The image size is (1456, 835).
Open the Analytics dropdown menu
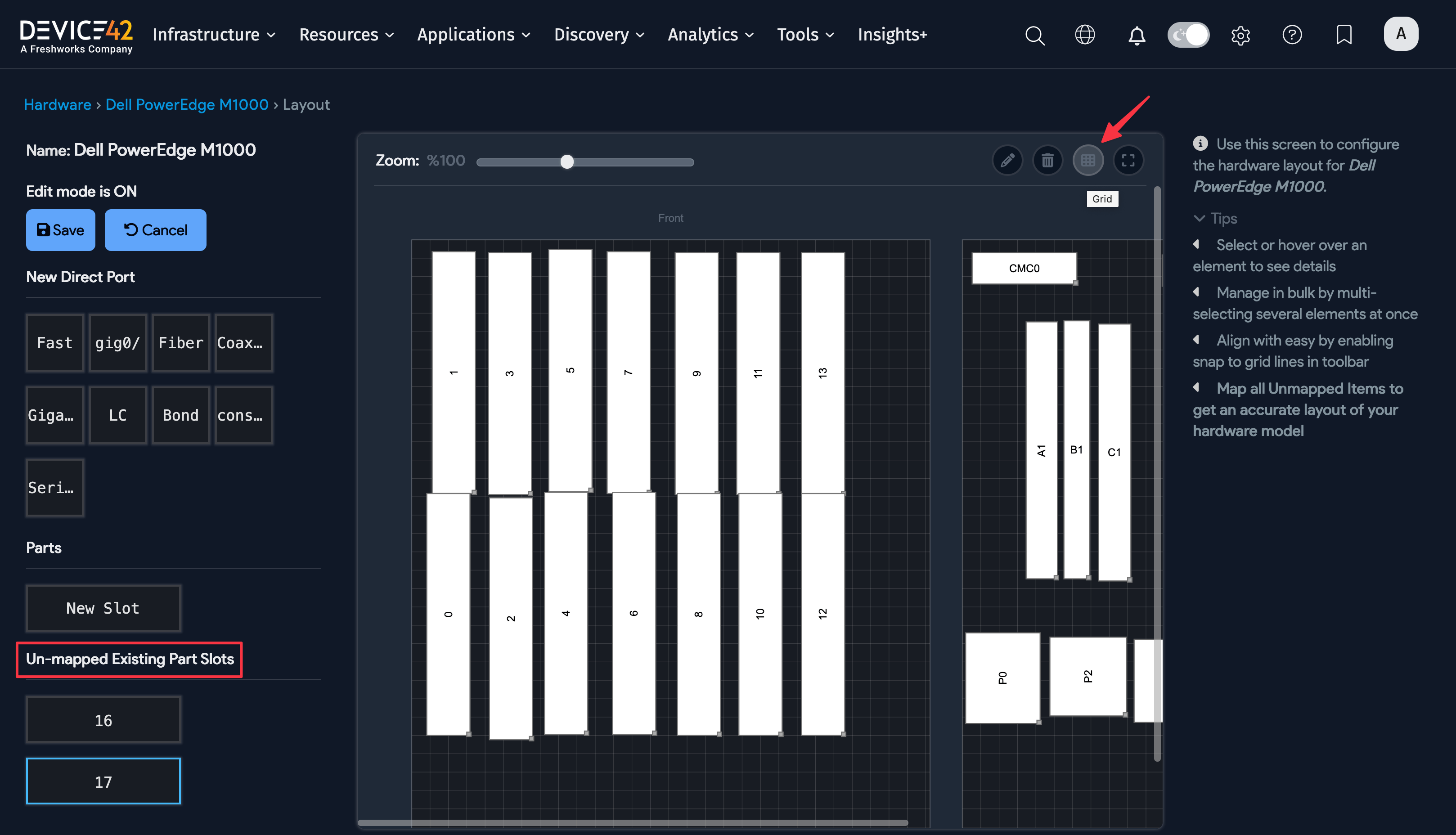(x=710, y=35)
